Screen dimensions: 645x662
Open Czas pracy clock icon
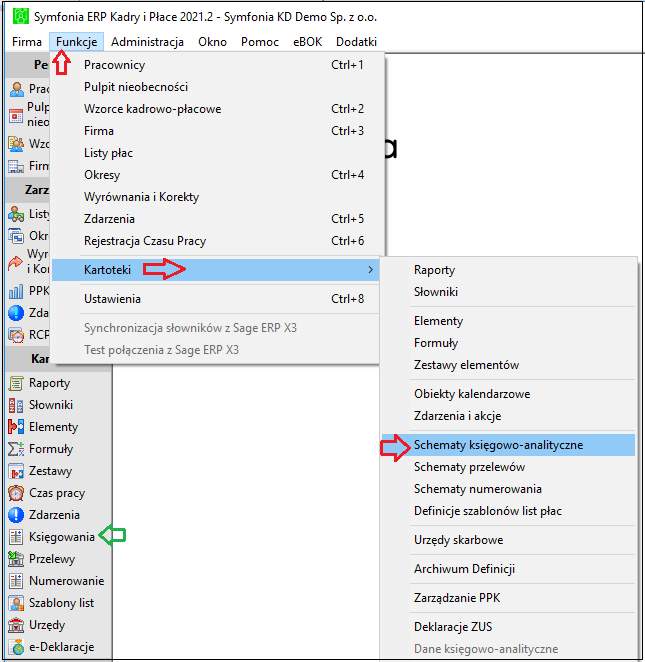point(16,493)
